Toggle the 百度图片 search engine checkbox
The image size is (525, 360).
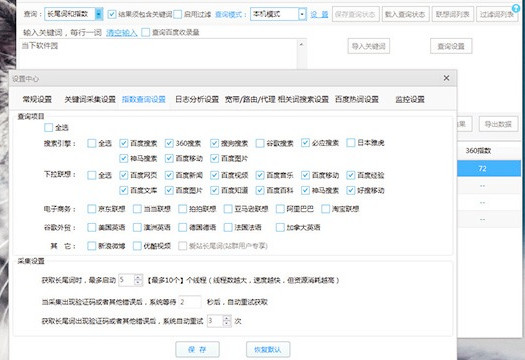click(214, 158)
